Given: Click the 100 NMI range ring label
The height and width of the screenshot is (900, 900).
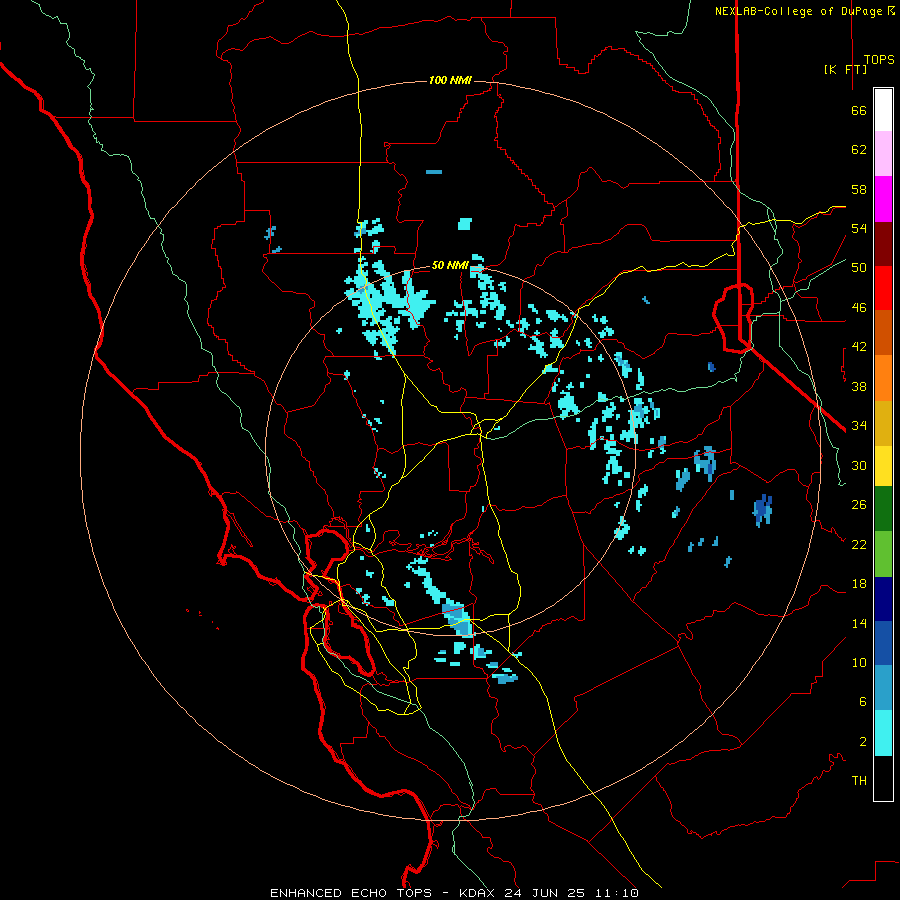Looking at the screenshot, I should click(x=450, y=80).
